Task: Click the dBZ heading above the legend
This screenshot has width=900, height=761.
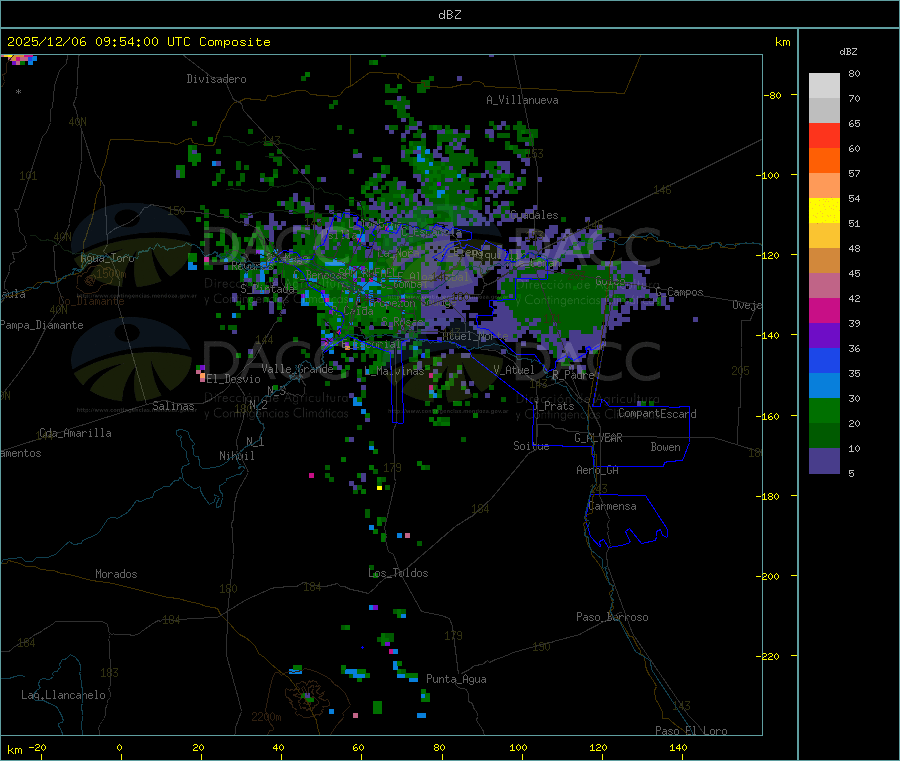Action: (848, 52)
